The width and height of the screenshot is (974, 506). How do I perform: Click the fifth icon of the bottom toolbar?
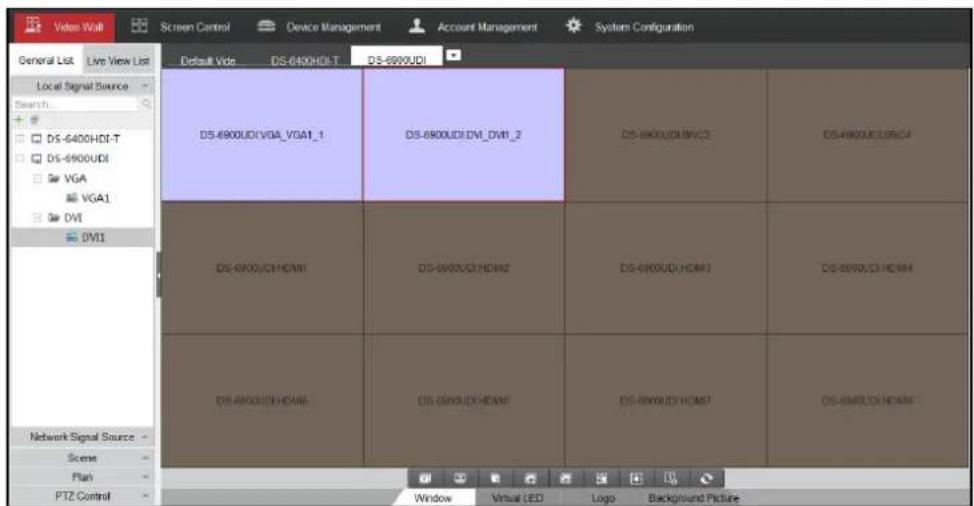(565, 478)
